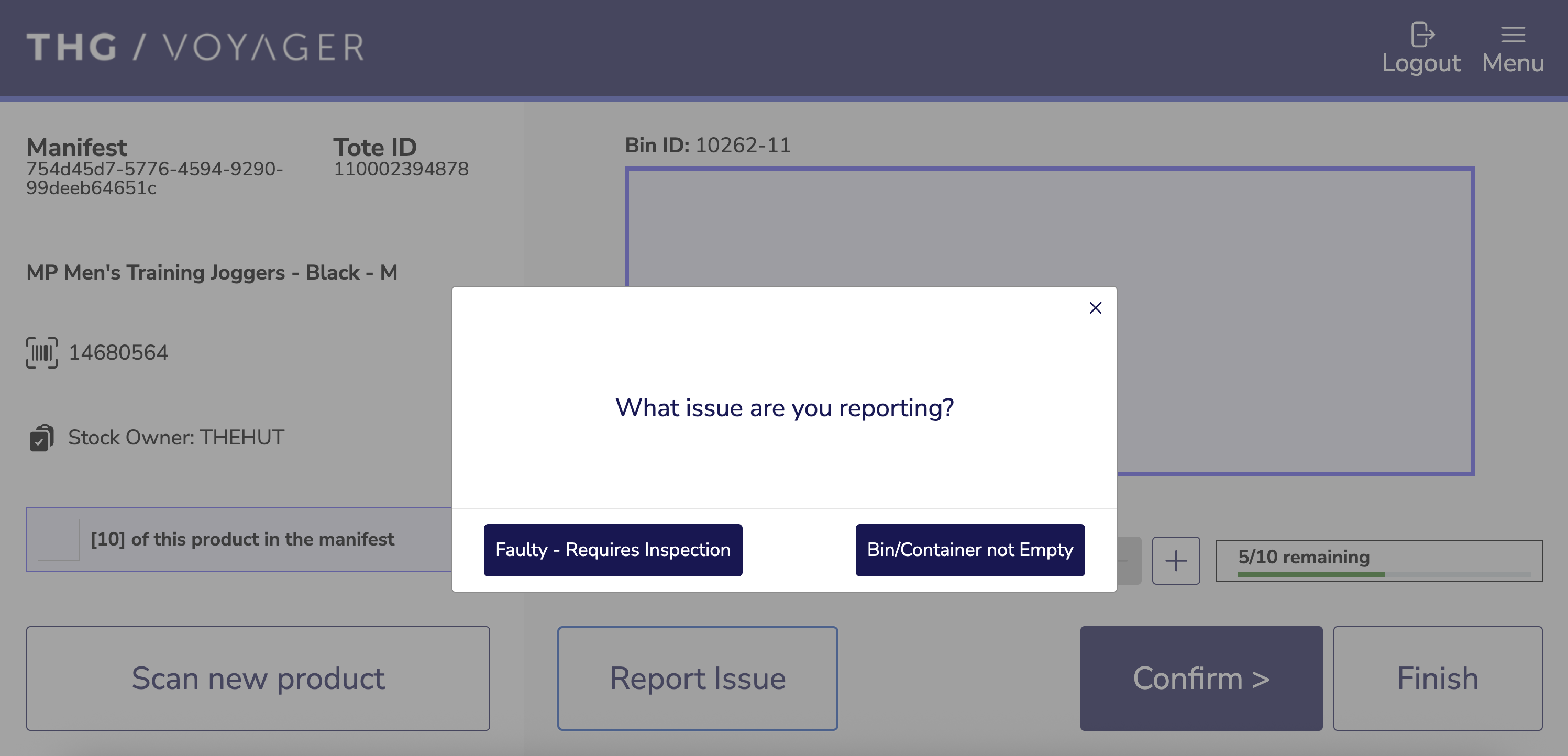The image size is (1568, 756).
Task: Click the plus quantity icon
Action: [x=1175, y=560]
